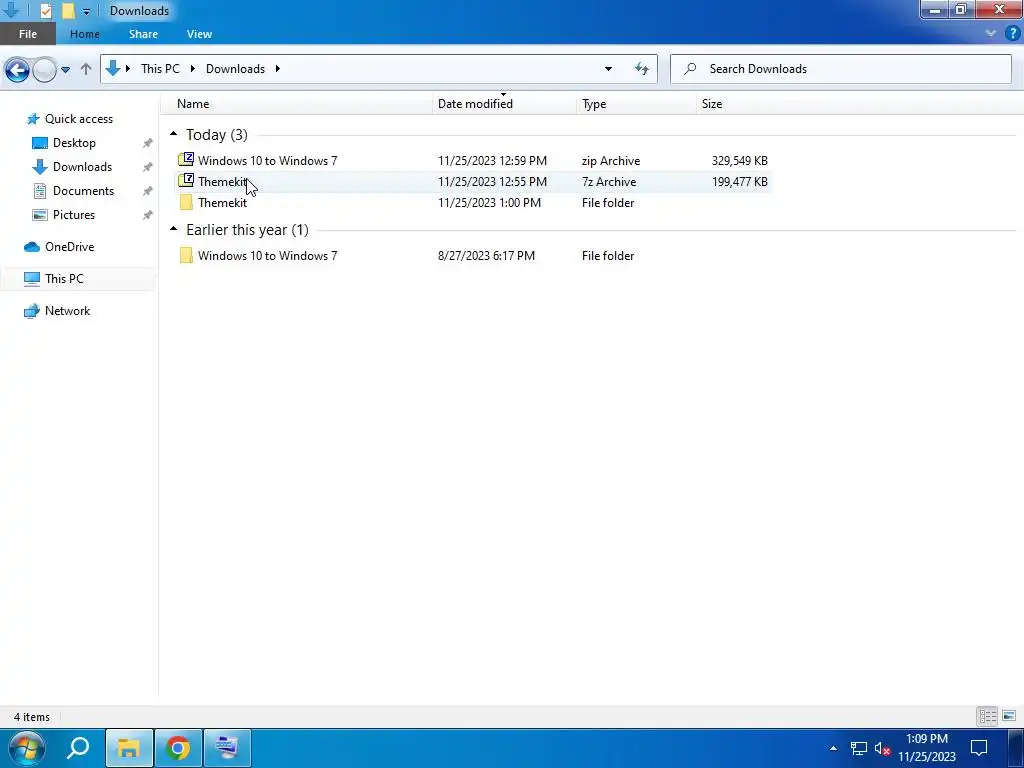Screen dimensions: 1024x768
Task: Open the File menu
Action: pyautogui.click(x=27, y=34)
